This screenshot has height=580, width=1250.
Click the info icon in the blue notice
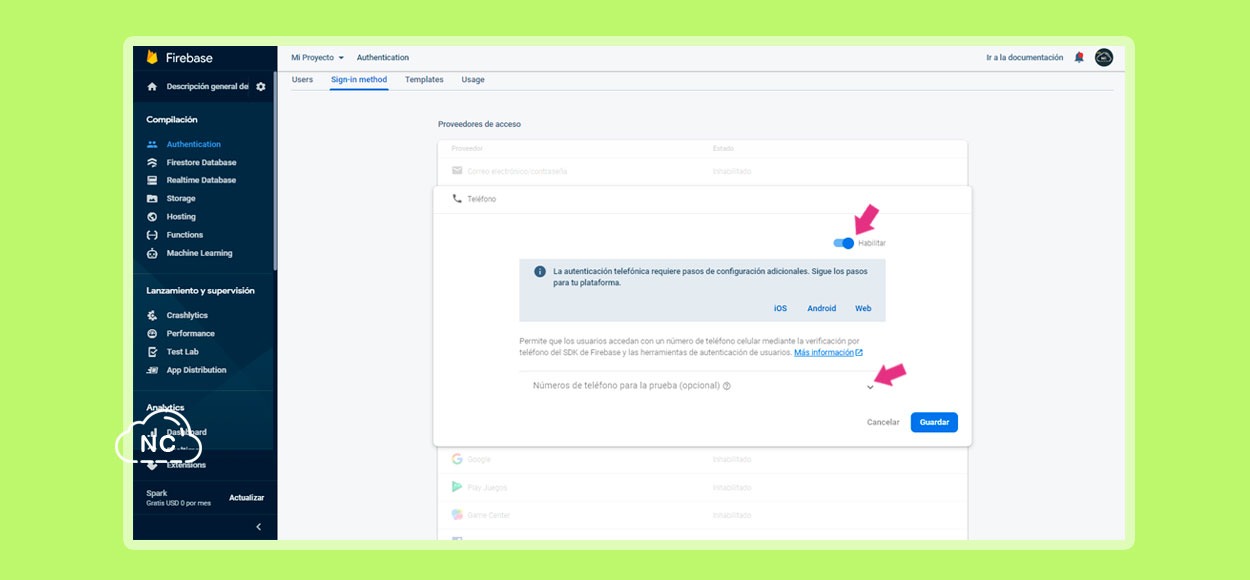tap(540, 272)
